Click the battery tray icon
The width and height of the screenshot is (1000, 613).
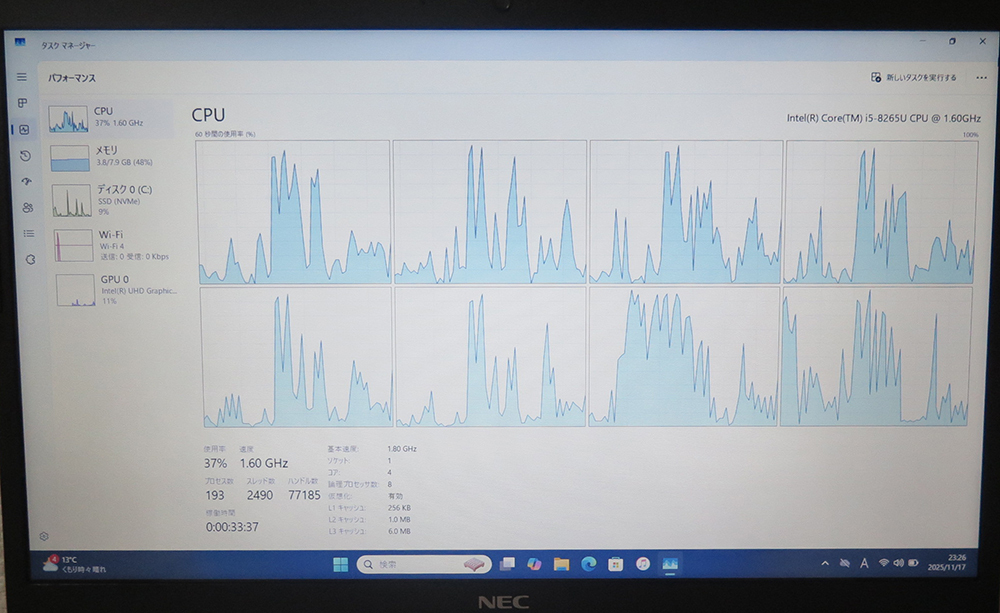(913, 563)
